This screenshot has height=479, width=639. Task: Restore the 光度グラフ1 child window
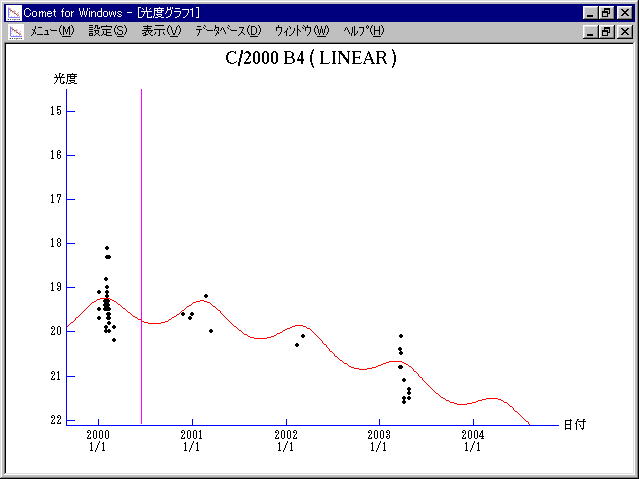606,31
